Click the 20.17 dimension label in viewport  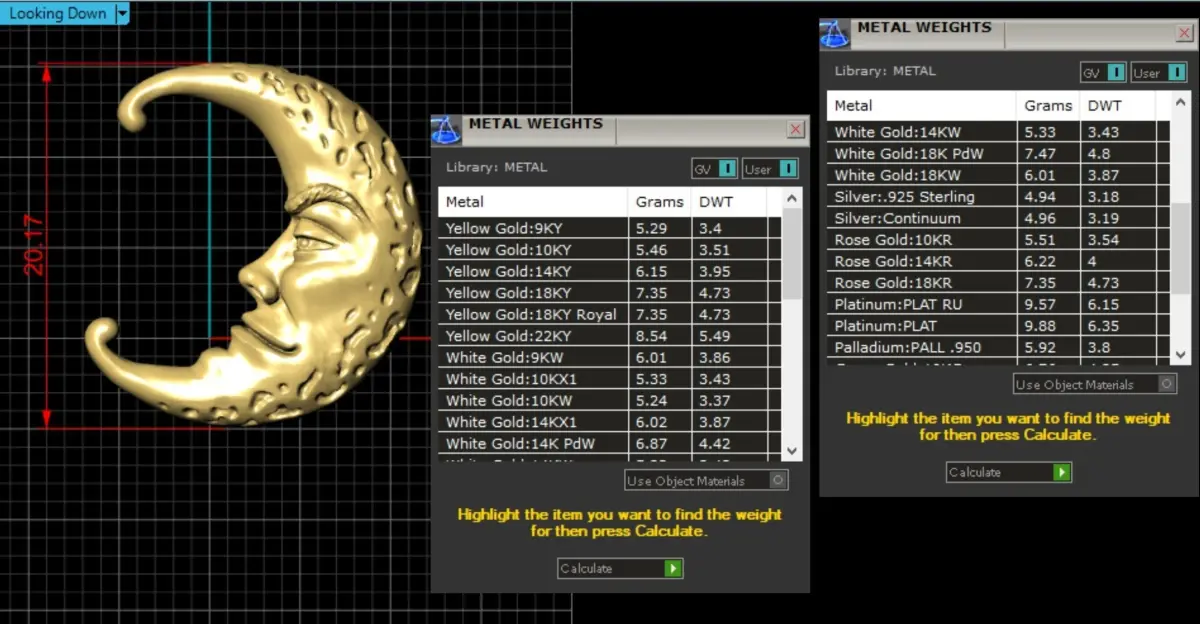(x=33, y=245)
